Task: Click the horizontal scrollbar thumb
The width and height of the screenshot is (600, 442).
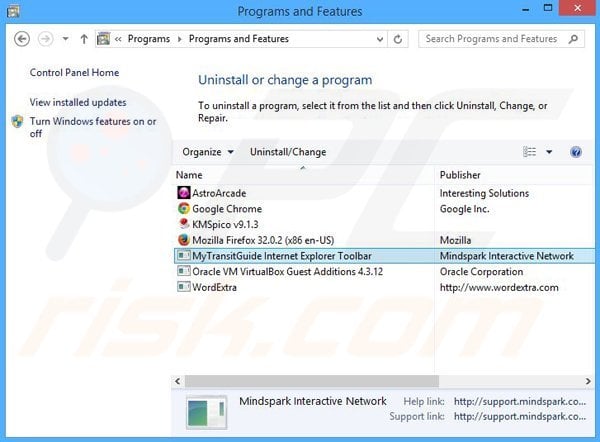Action: point(312,381)
